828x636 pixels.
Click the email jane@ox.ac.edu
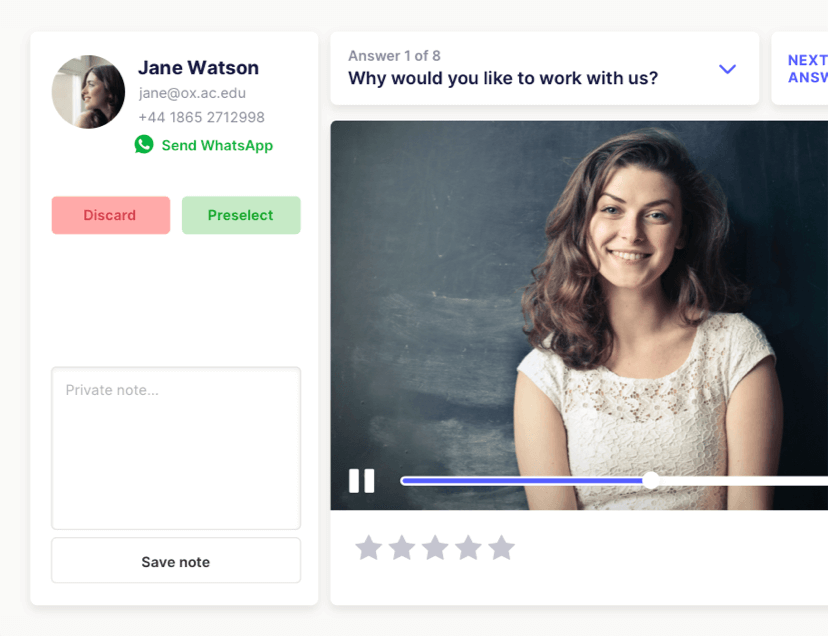pyautogui.click(x=192, y=93)
